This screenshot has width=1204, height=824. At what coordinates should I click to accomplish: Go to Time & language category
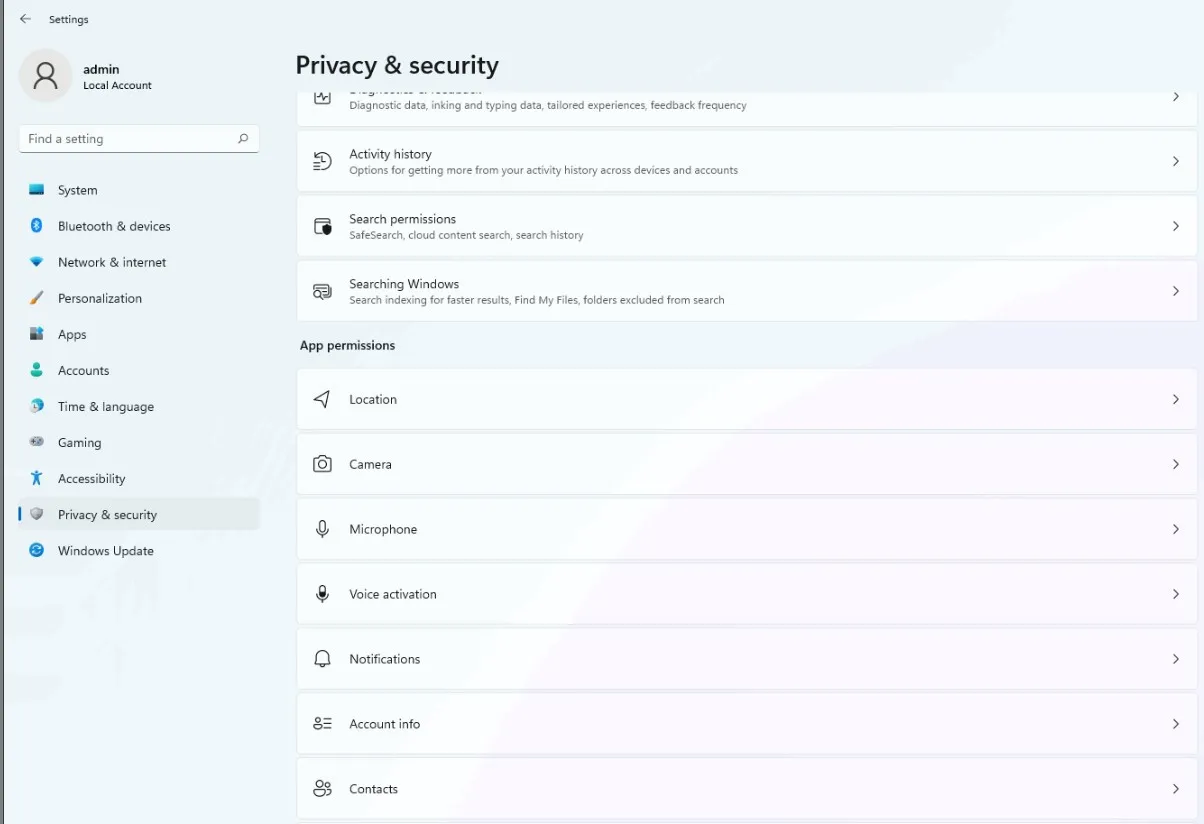pos(139,406)
